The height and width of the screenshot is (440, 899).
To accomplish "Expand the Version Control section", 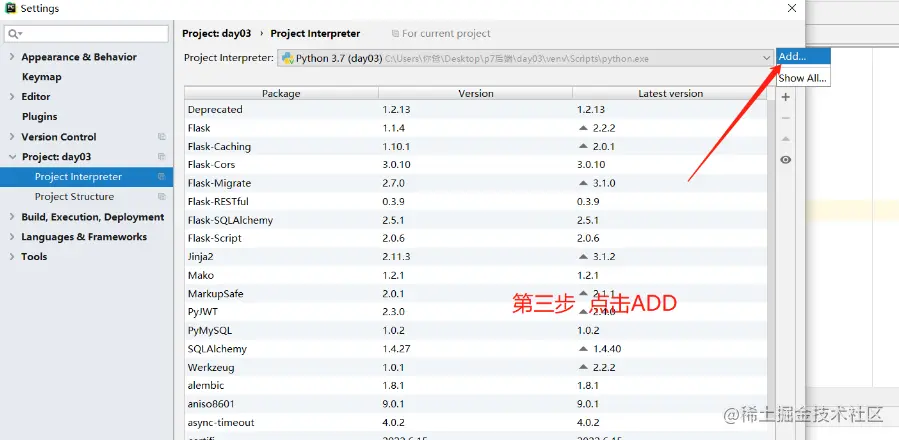I will pyautogui.click(x=12, y=137).
